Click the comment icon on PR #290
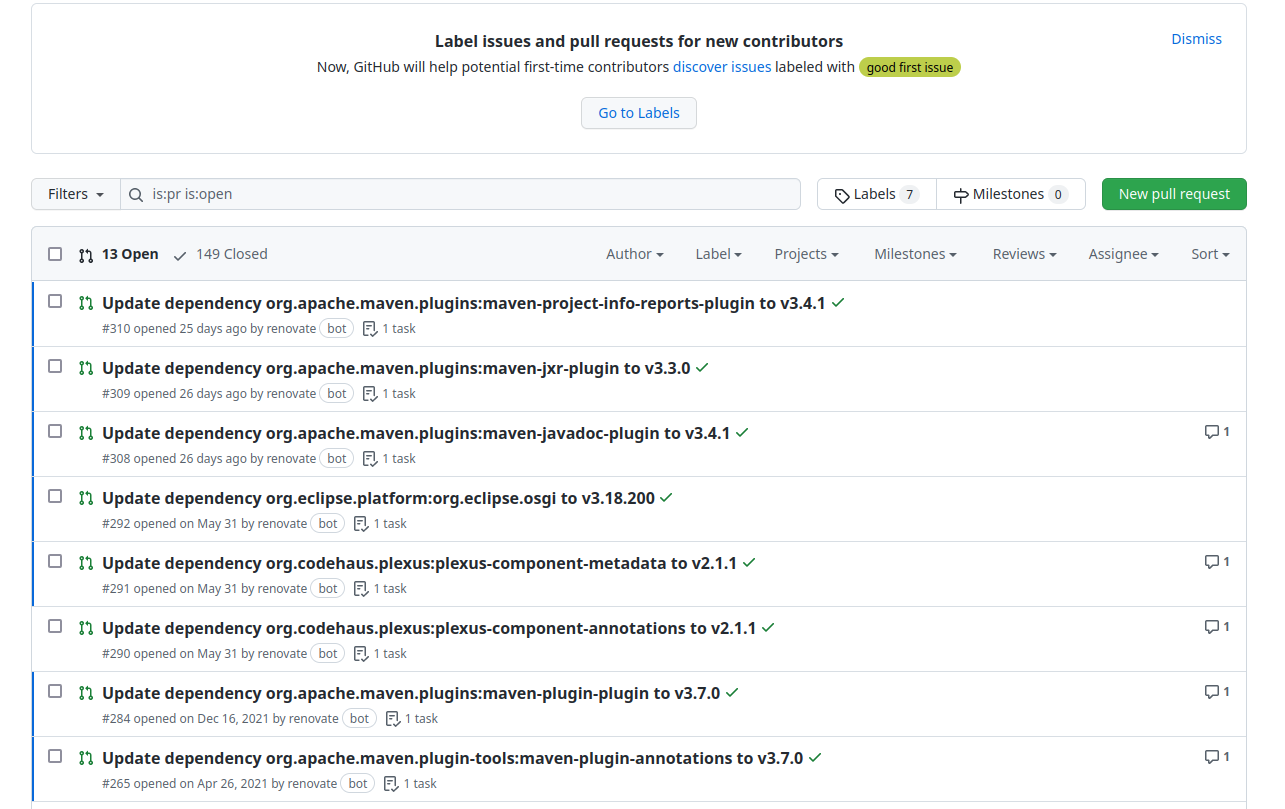Viewport: 1285px width, 809px height. [1211, 627]
